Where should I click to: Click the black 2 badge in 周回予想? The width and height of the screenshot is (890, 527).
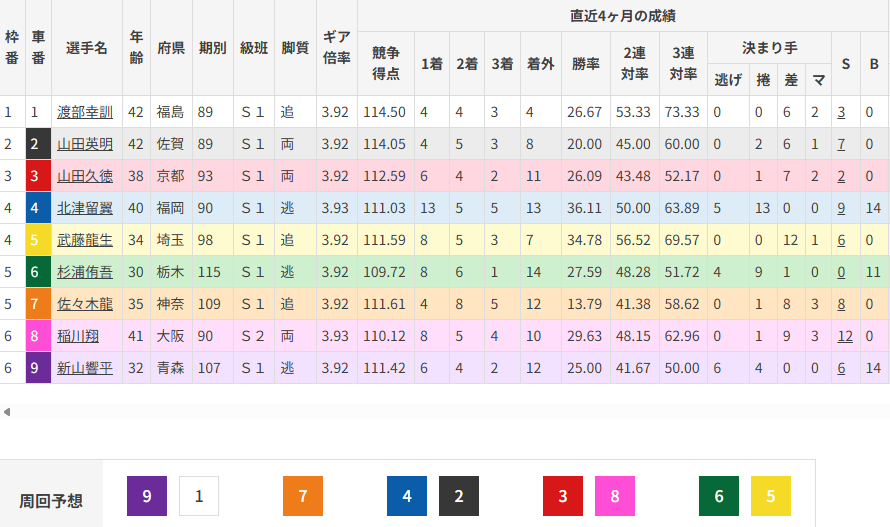coord(459,496)
